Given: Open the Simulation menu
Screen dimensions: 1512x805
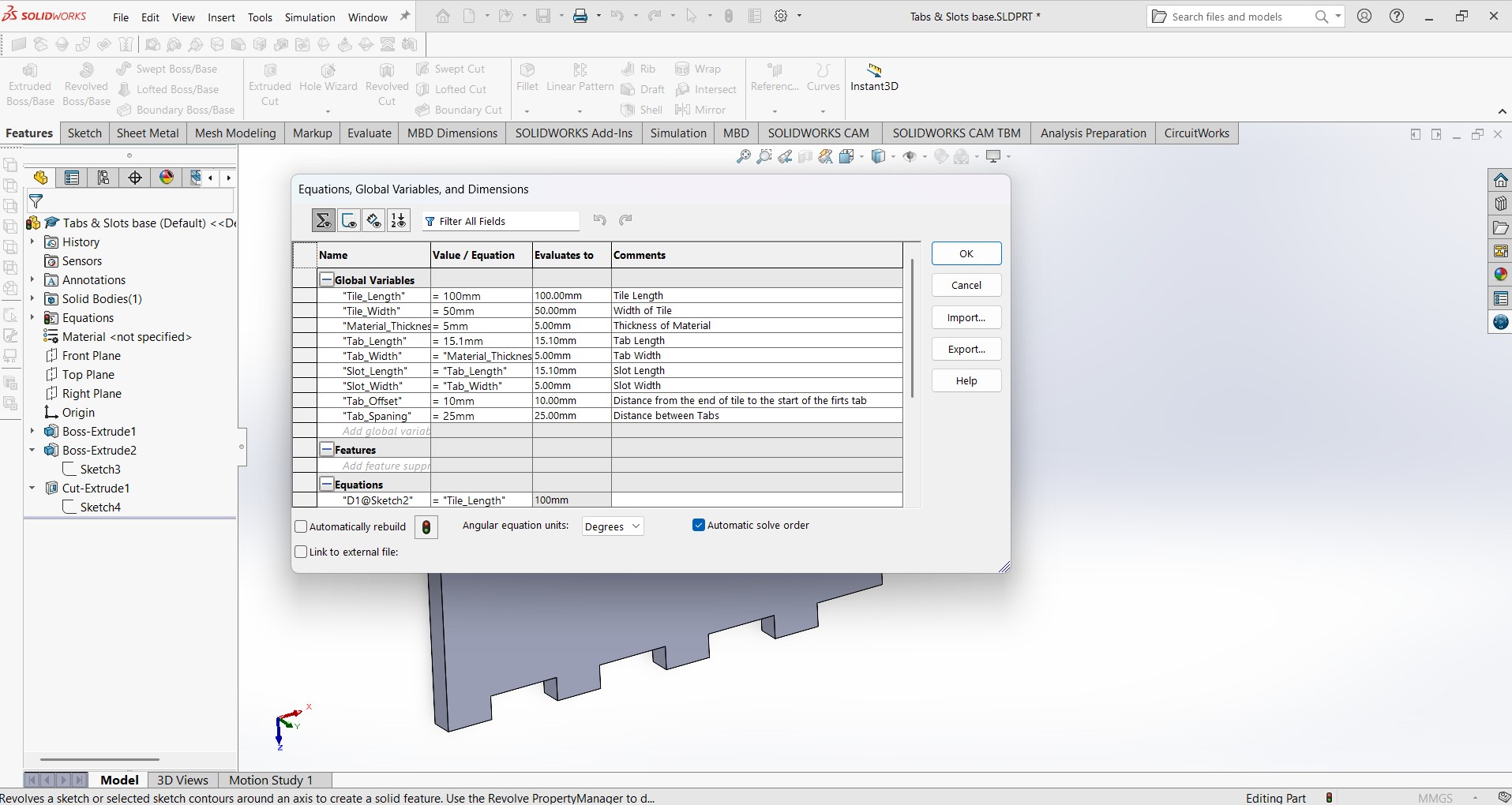Looking at the screenshot, I should 310,17.
